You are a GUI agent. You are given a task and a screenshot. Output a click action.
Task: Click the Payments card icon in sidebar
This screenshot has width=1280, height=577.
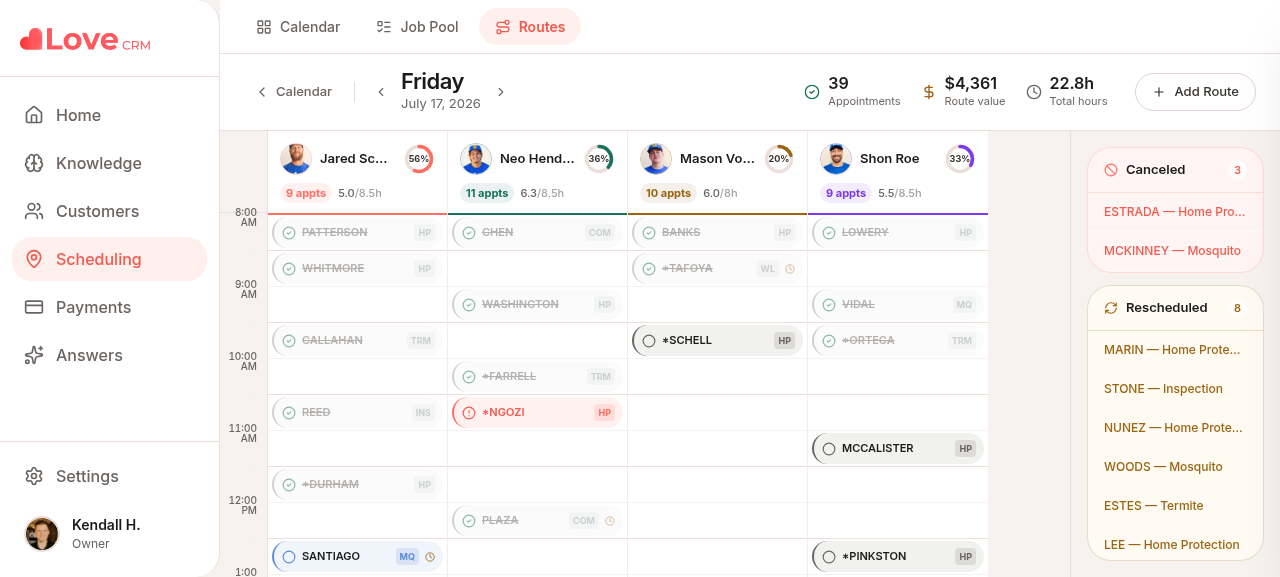click(x=34, y=307)
